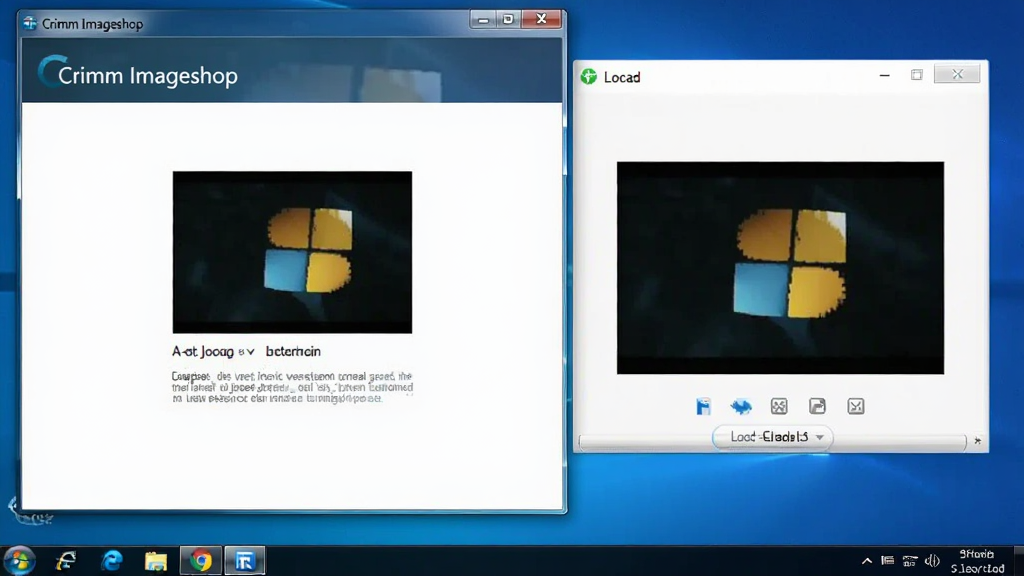Open the Windows Start orb
Screen dimensions: 1024x576
coord(19,561)
